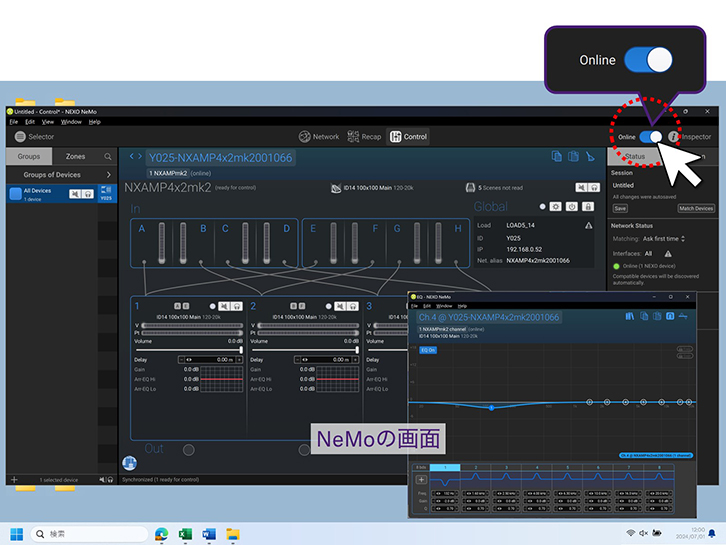This screenshot has height=545, width=726.
Task: Open the Inspector info icon
Action: coord(675,136)
